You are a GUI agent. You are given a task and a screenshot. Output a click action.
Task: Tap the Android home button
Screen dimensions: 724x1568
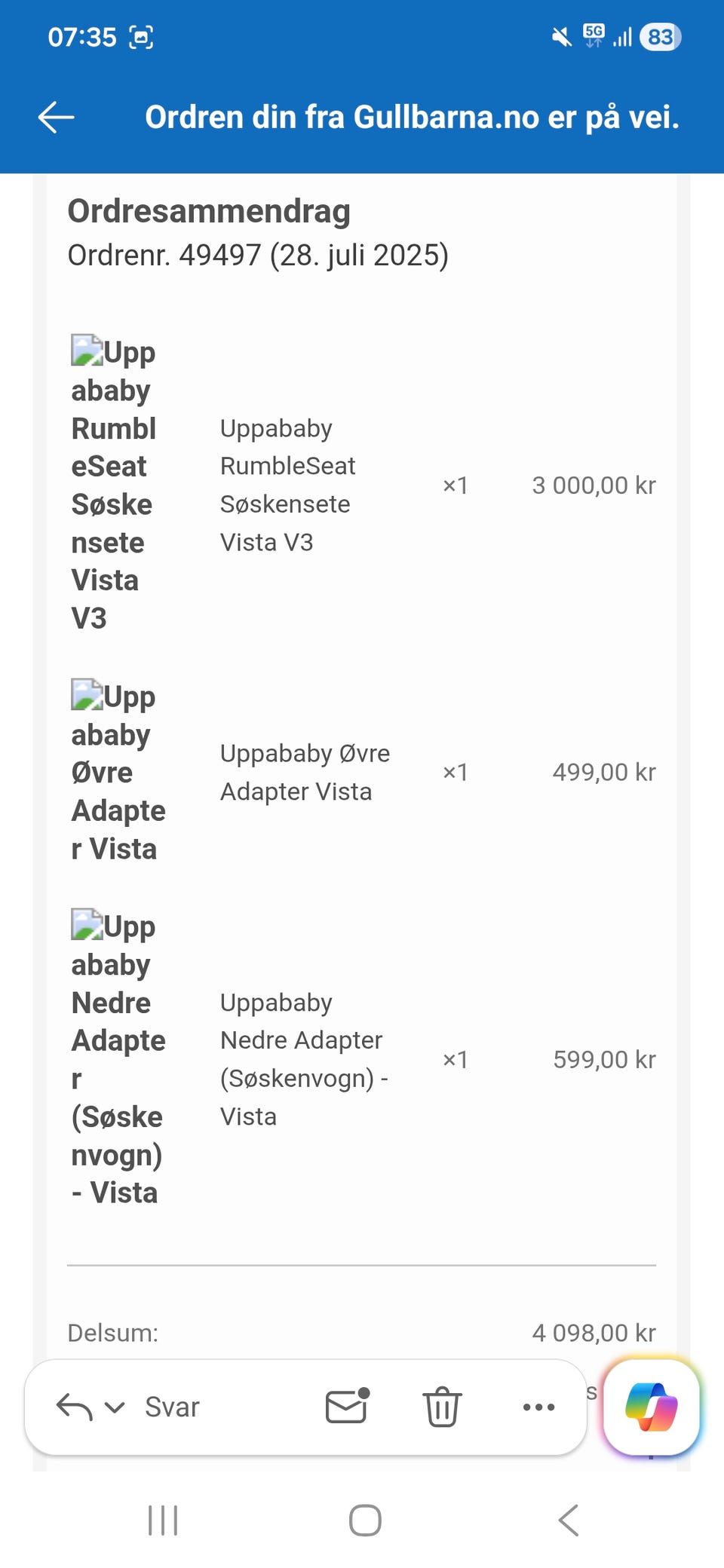pos(365,1520)
